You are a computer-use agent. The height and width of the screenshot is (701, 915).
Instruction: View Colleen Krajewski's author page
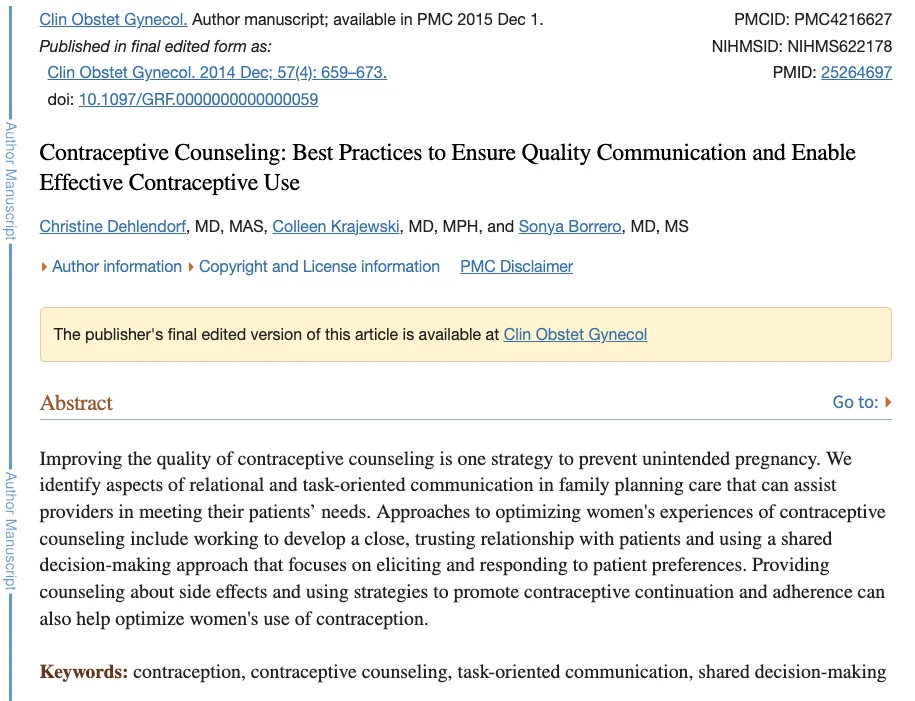click(x=336, y=227)
